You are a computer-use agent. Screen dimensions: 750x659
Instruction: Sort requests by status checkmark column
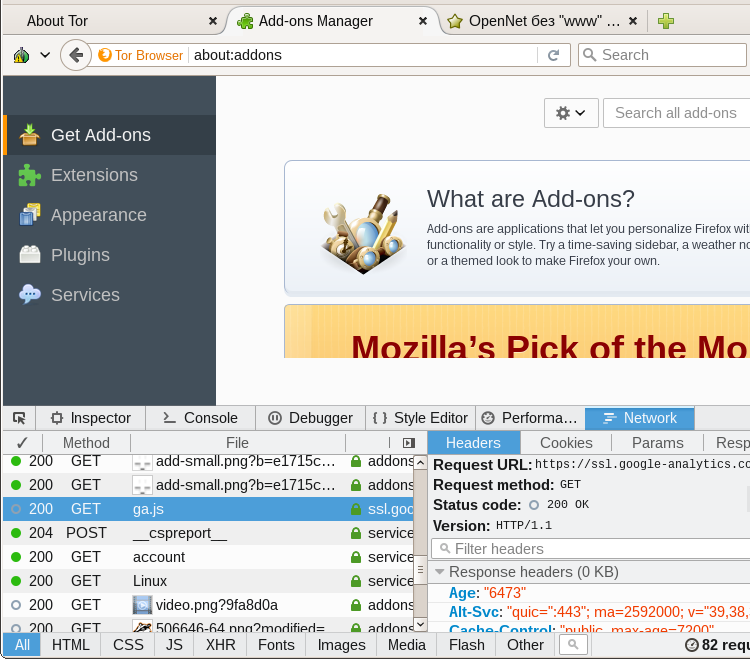(22, 443)
